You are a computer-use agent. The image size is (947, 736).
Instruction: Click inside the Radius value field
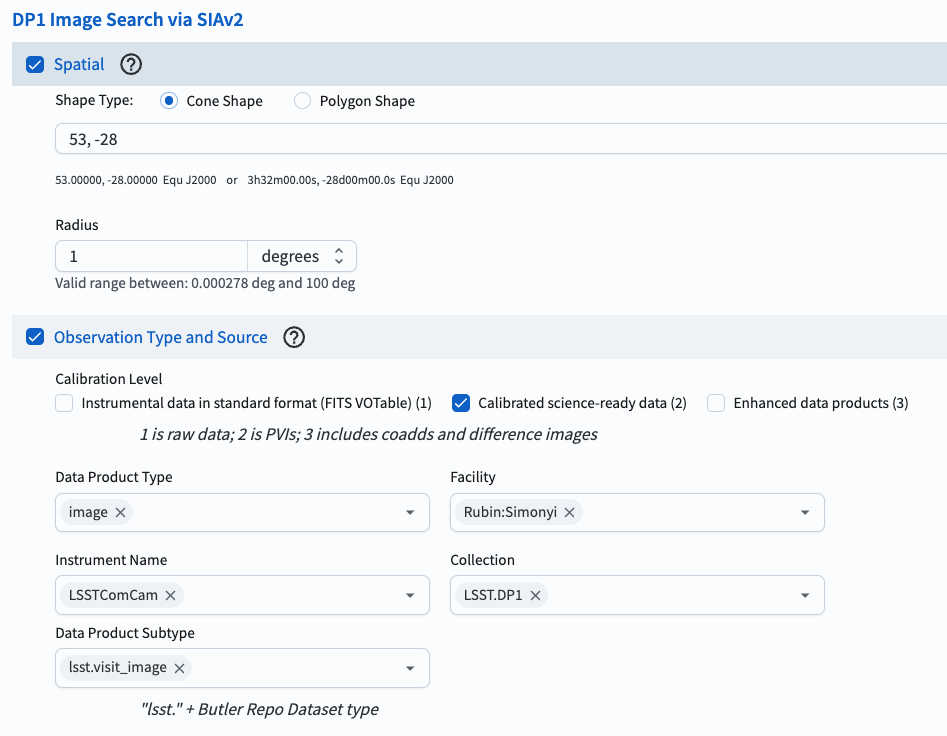(150, 256)
